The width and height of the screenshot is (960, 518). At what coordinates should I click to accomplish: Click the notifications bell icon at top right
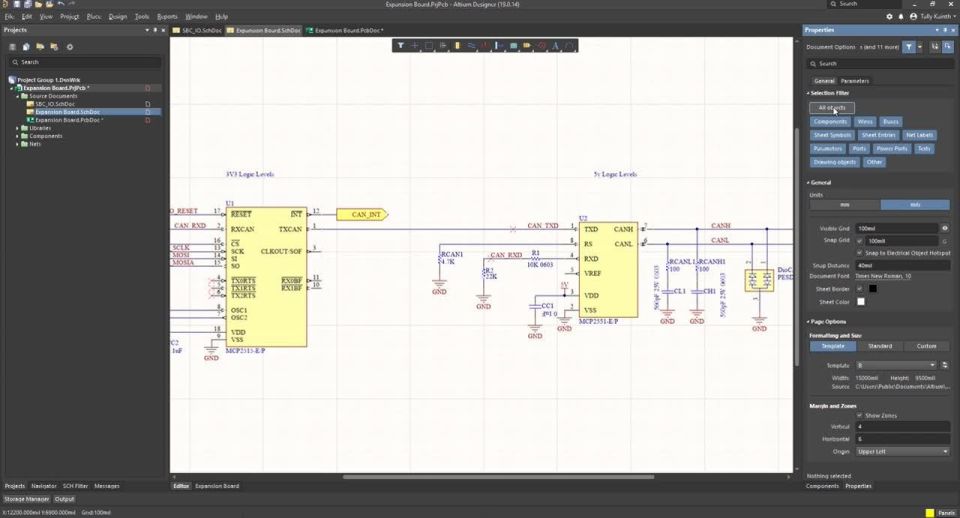[x=901, y=17]
